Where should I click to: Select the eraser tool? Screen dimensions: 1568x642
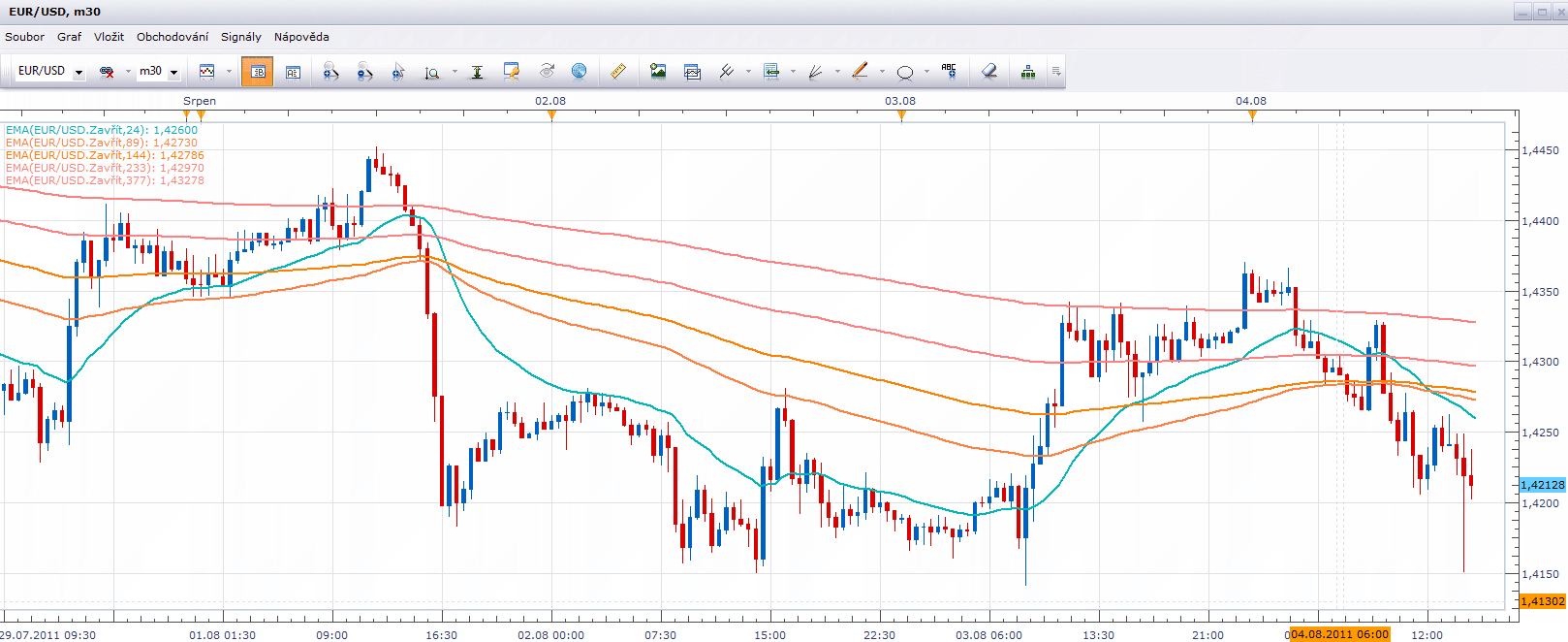pos(989,72)
